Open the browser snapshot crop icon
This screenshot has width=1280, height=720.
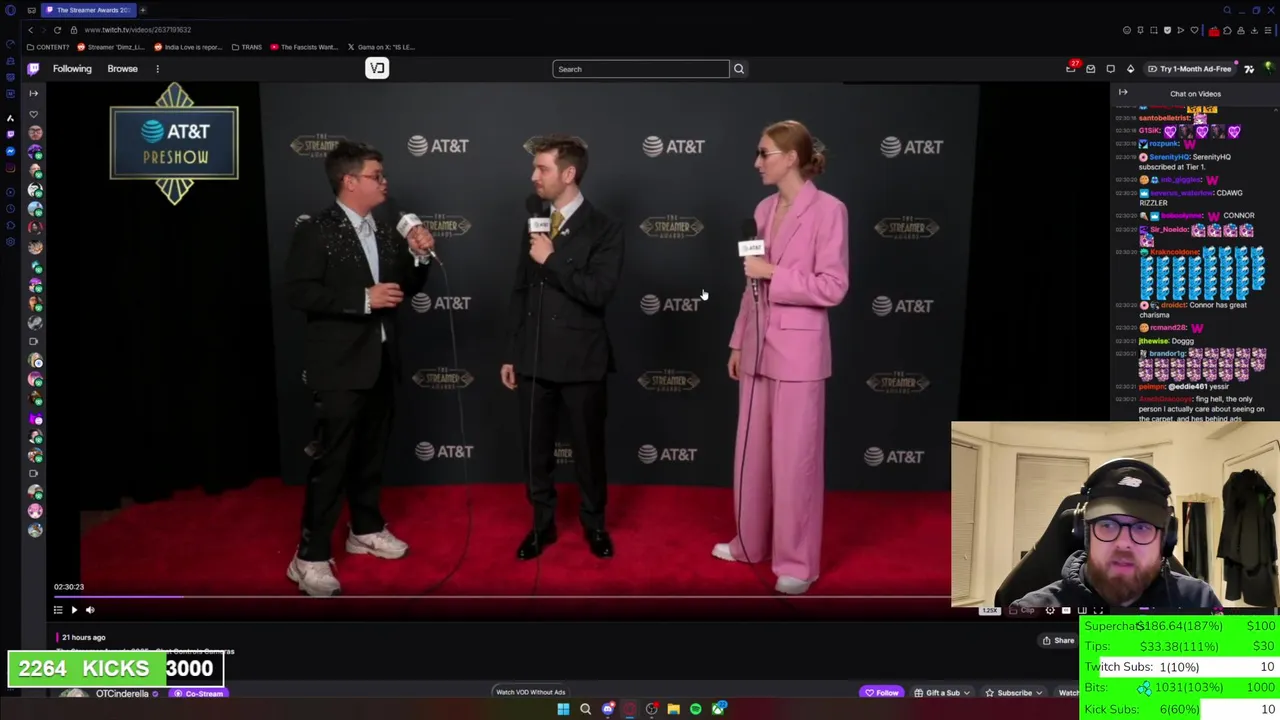point(1154,30)
